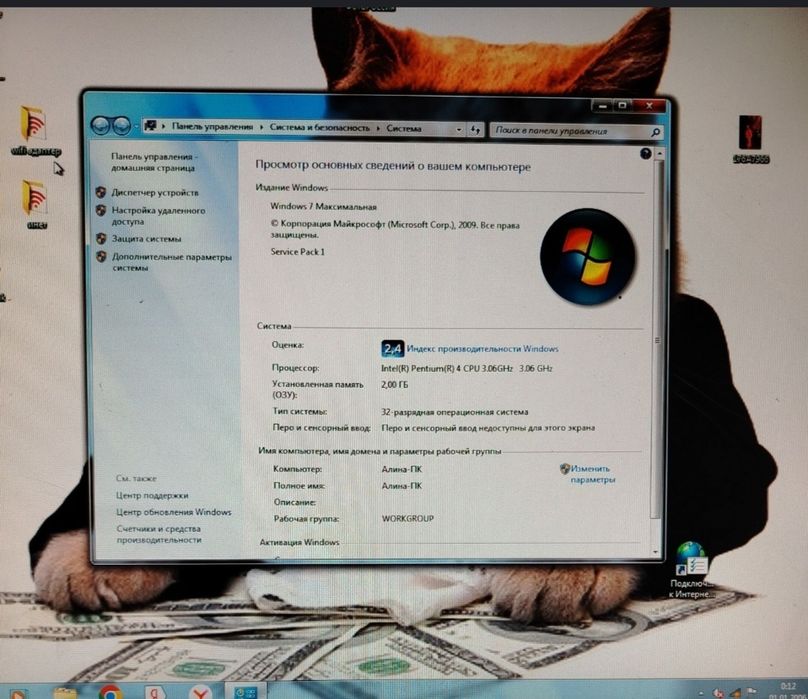Viewport: 808px width, 699px height.
Task: Open Диспетчер устройств link
Action: [x=155, y=193]
